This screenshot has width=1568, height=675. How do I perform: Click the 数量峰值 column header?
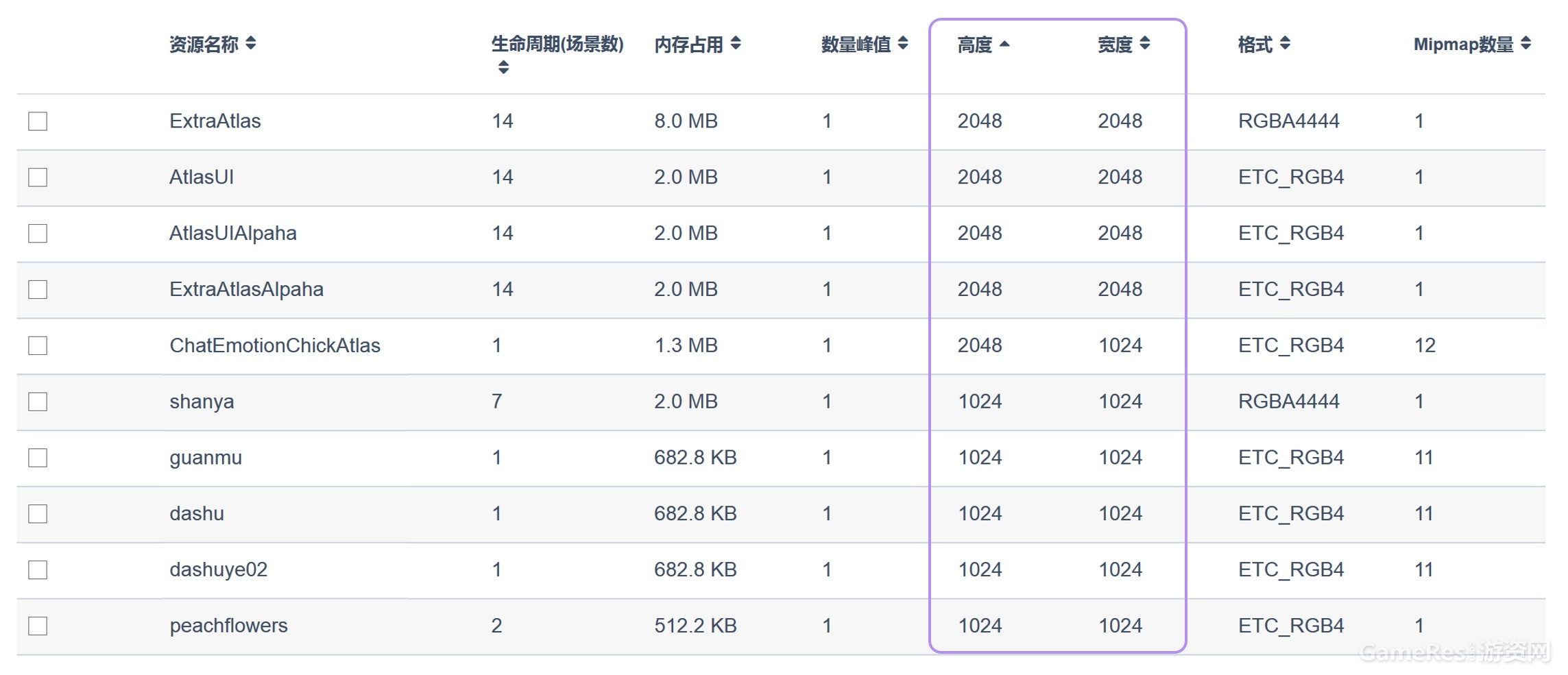click(856, 45)
